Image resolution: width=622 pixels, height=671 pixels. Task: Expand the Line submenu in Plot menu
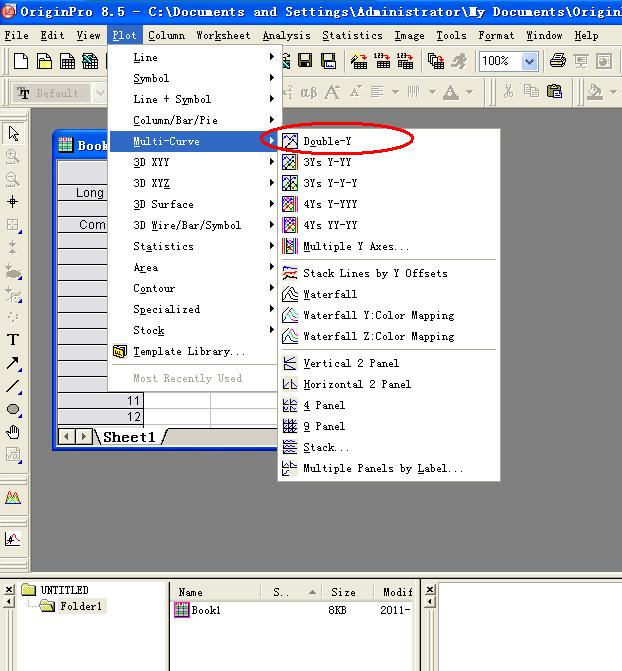[x=195, y=57]
